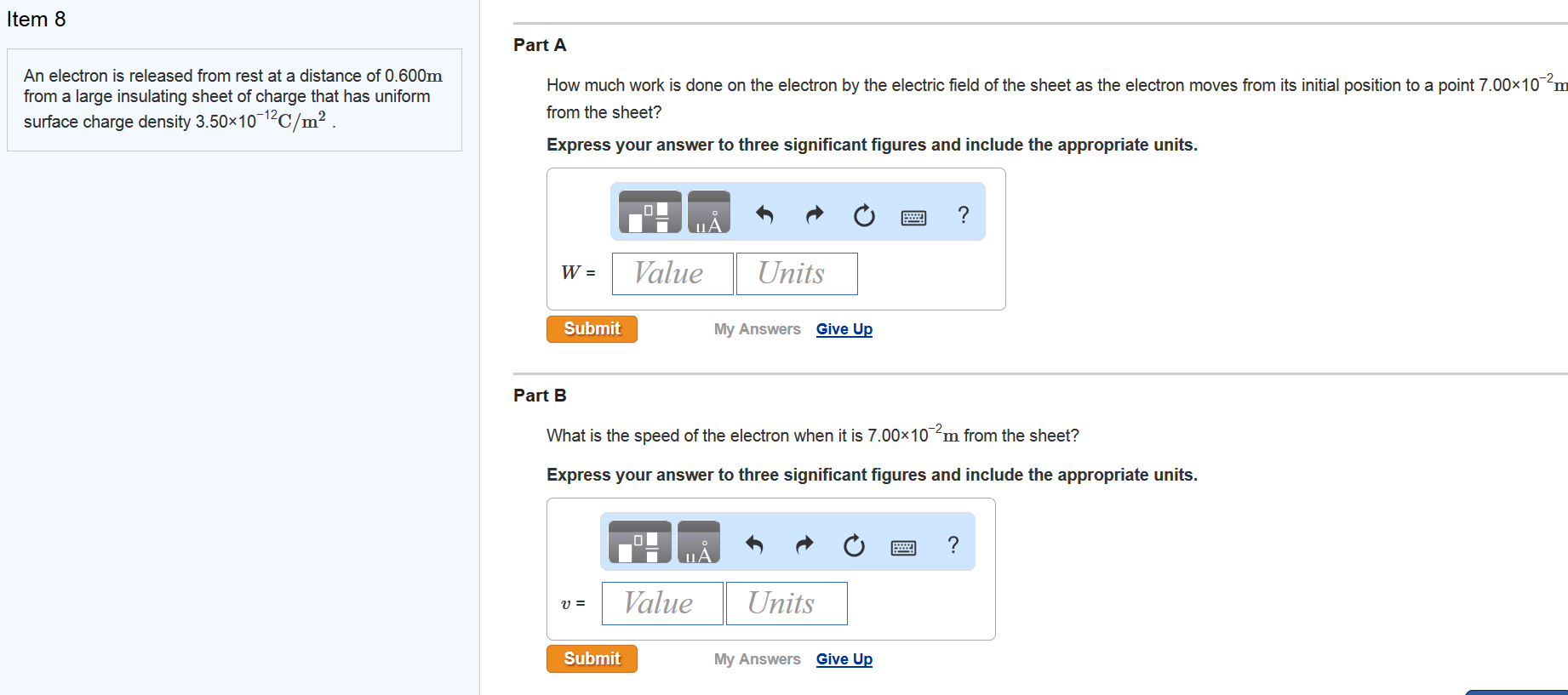Show keyboard shortcuts in Part B toolbar

click(903, 548)
